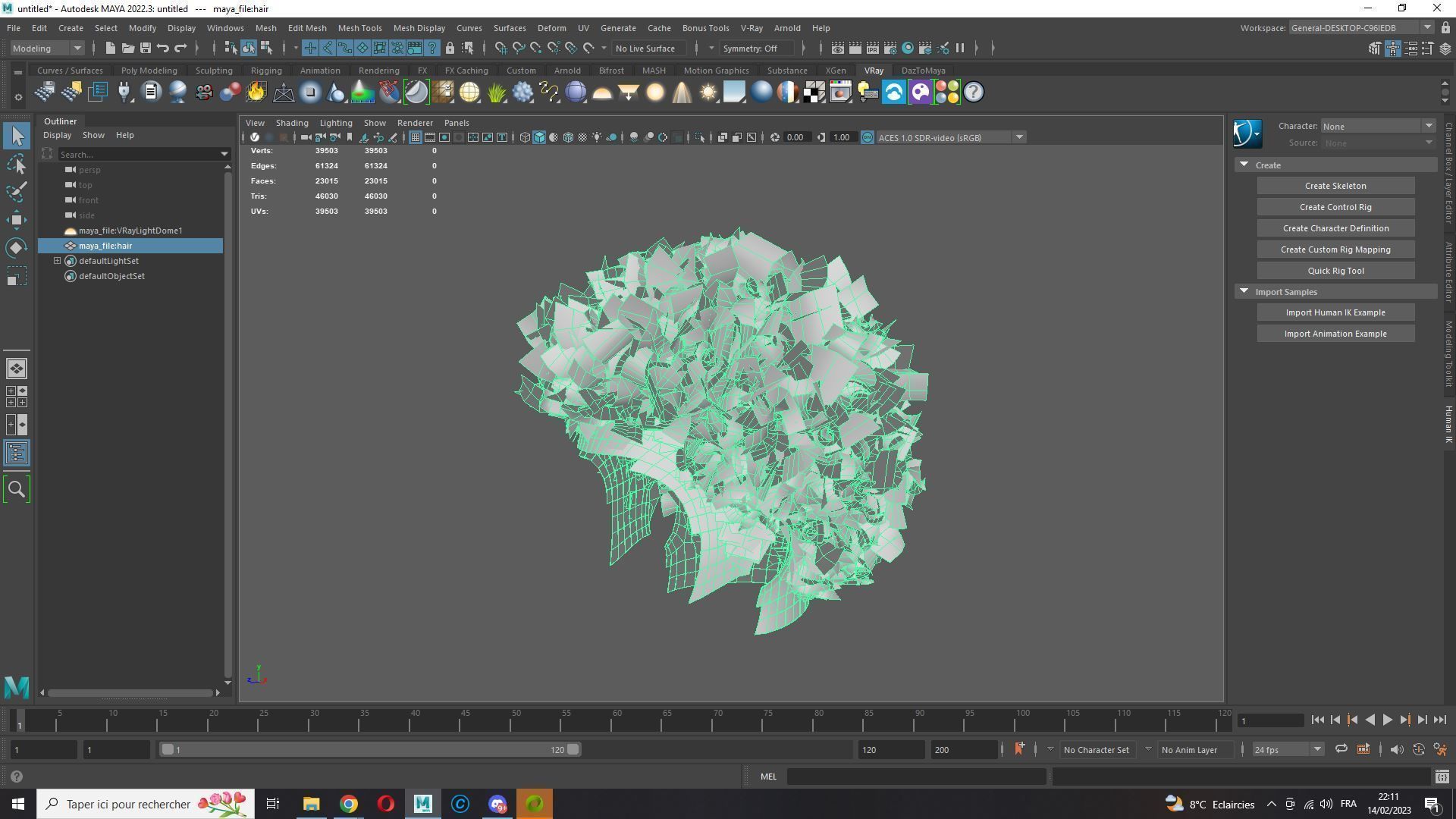Expand the defaultLightSet node

point(57,261)
